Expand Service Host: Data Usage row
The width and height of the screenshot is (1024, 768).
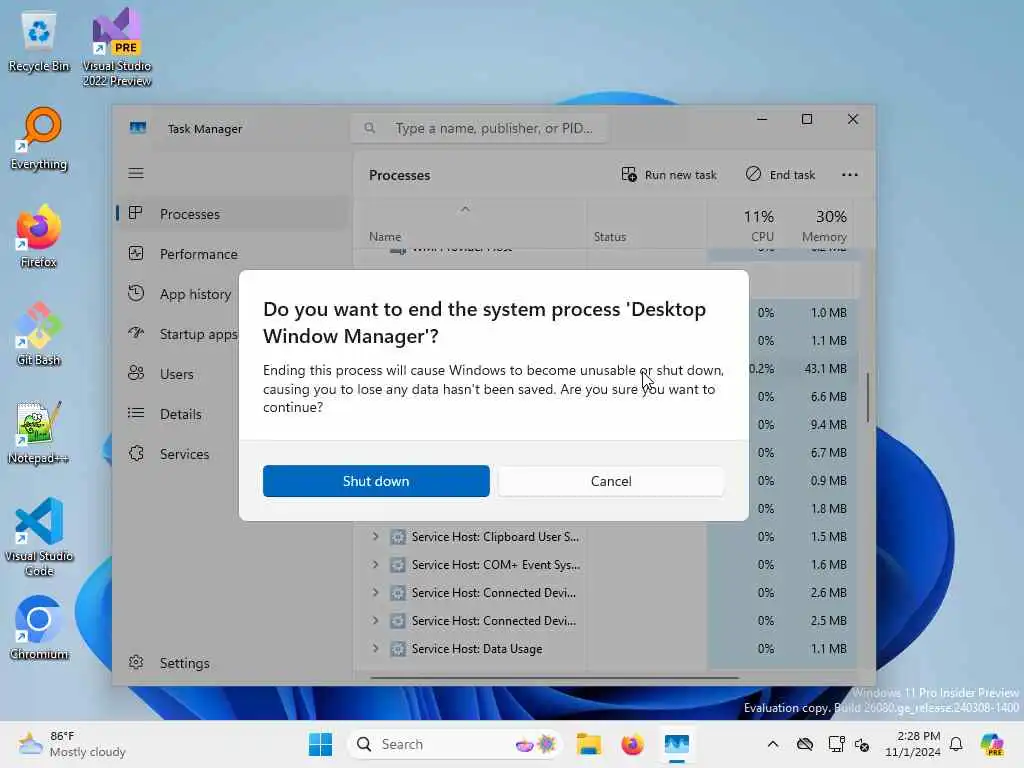click(x=376, y=648)
